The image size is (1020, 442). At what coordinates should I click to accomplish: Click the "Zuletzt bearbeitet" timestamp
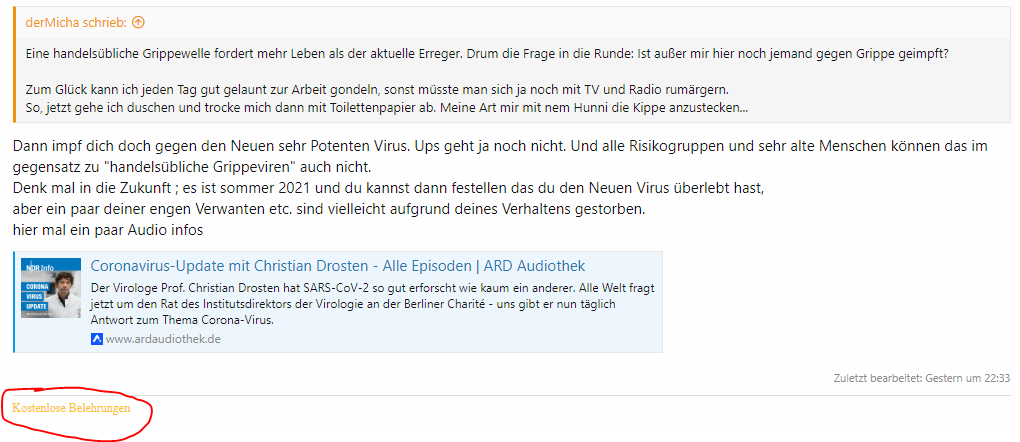921,378
